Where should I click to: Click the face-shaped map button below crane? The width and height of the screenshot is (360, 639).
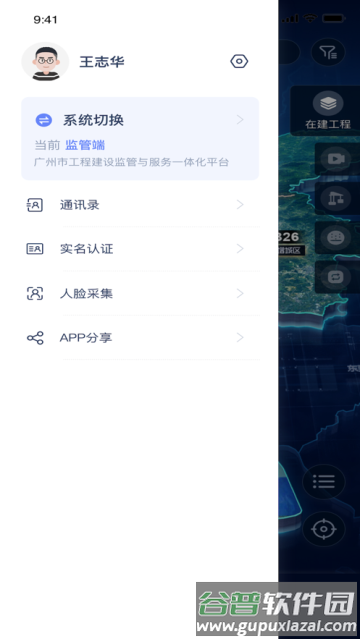[336, 238]
